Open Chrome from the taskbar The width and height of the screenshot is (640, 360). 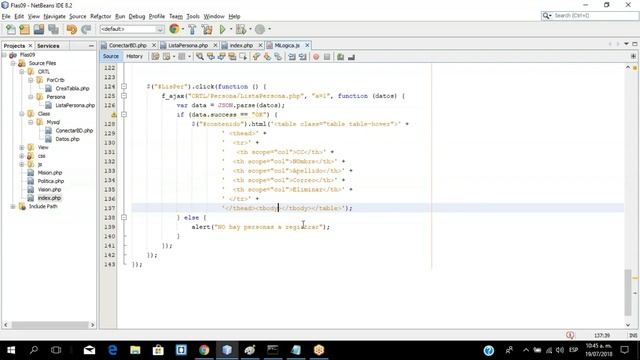(x=204, y=350)
